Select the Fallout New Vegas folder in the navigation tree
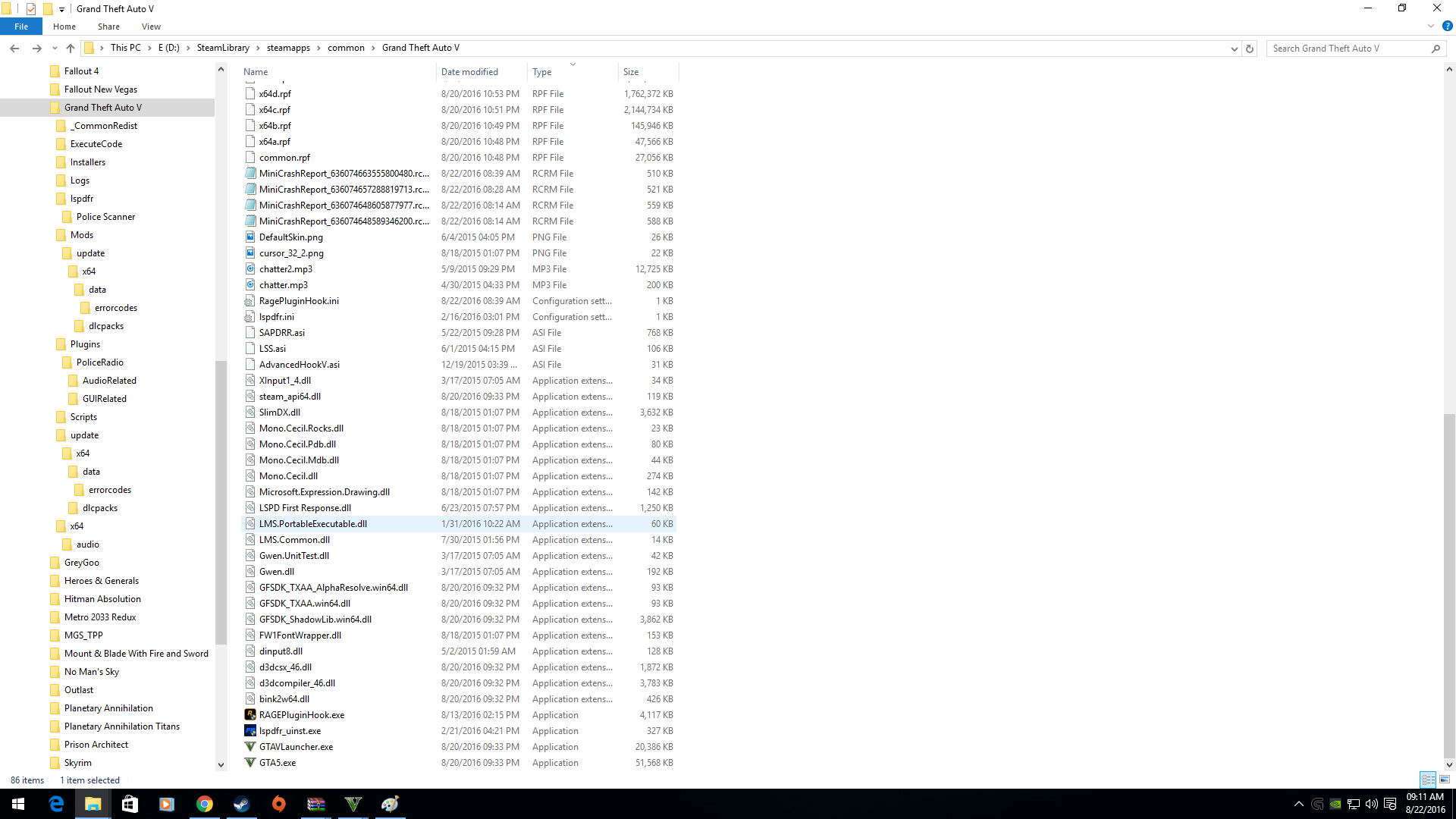This screenshot has height=819, width=1456. point(100,89)
